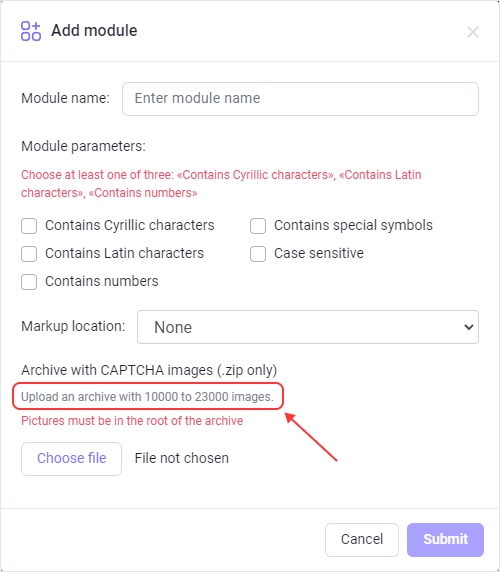Image resolution: width=500 pixels, height=572 pixels.
Task: Click the chevron arrow of Markup location
Action: click(469, 327)
